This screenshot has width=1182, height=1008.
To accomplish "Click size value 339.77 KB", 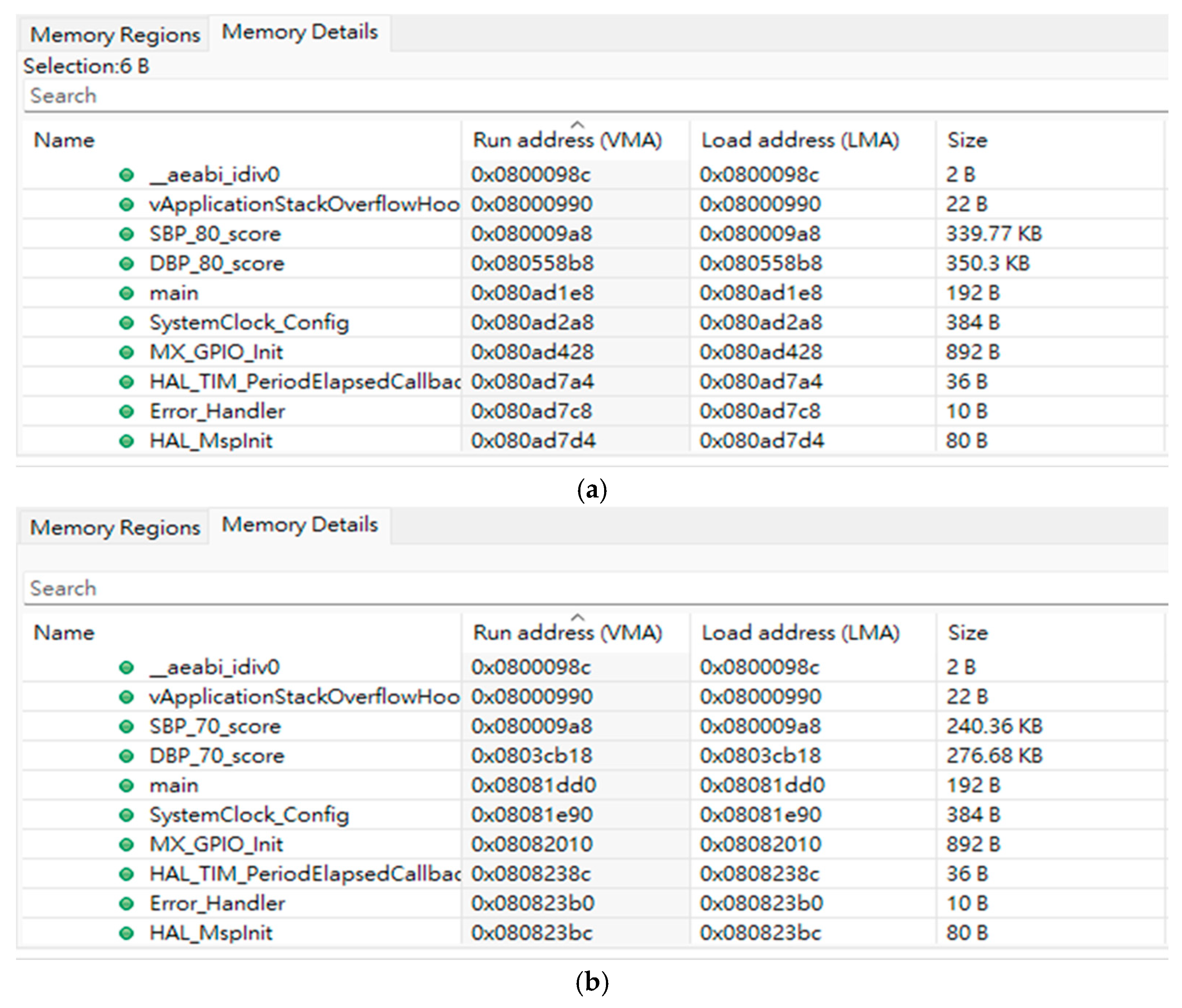I will pyautogui.click(x=994, y=234).
